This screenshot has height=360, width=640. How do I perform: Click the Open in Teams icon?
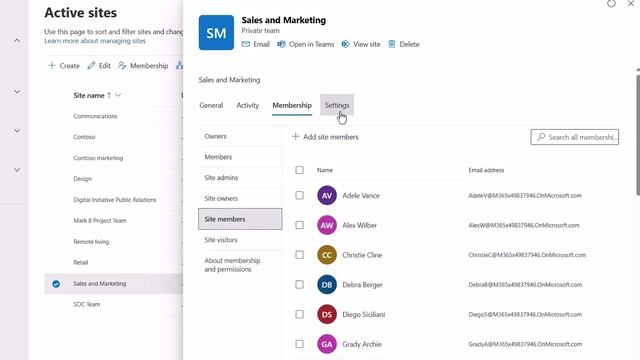coord(281,44)
